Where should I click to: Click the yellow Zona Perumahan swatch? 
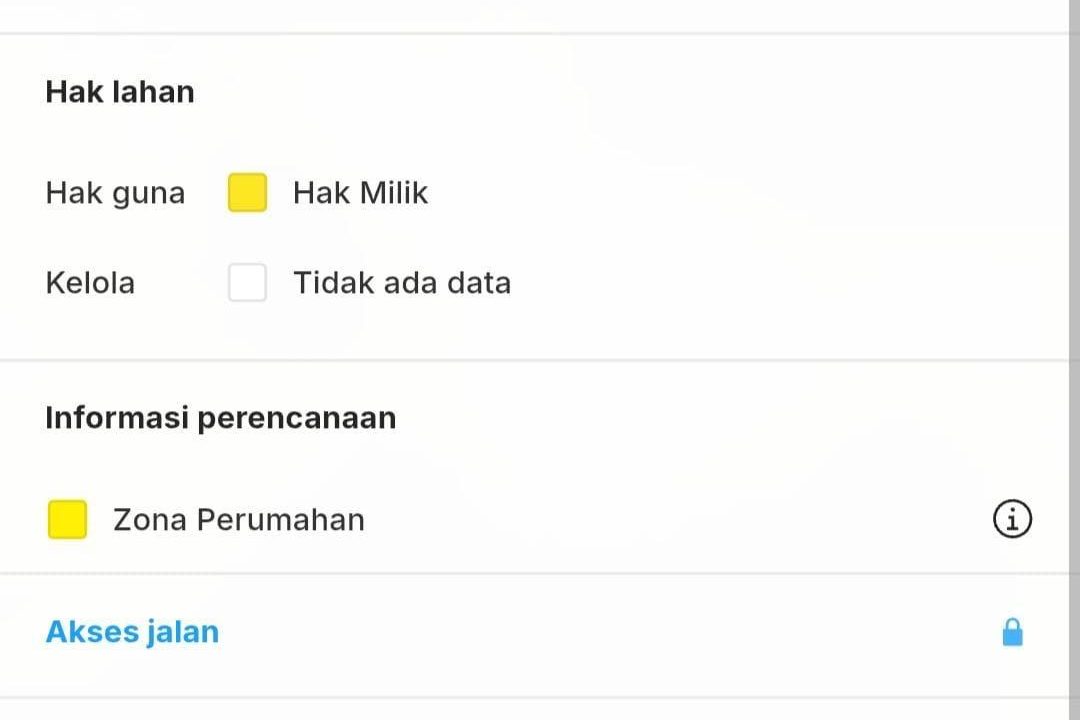[67, 520]
